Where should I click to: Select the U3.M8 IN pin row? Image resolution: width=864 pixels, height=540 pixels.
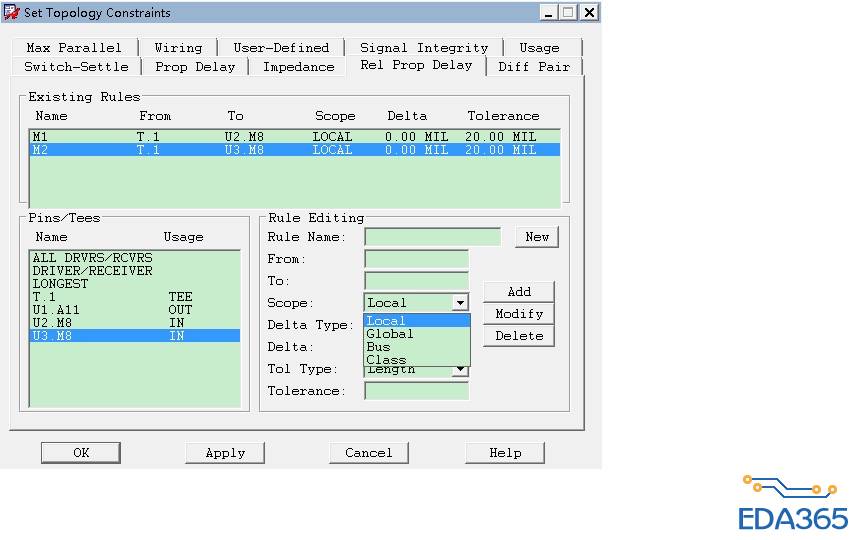click(134, 336)
